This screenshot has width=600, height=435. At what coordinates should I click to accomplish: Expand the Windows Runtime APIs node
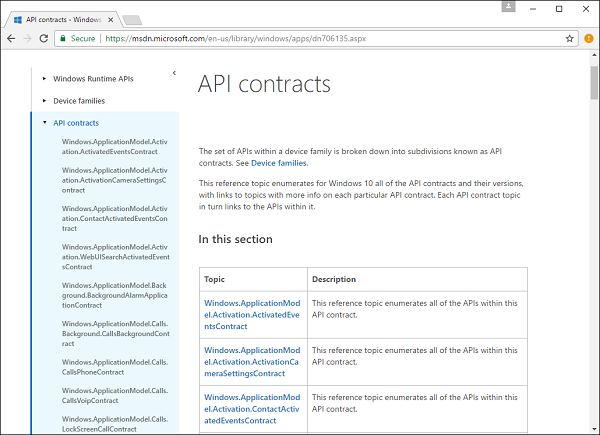pos(44,78)
